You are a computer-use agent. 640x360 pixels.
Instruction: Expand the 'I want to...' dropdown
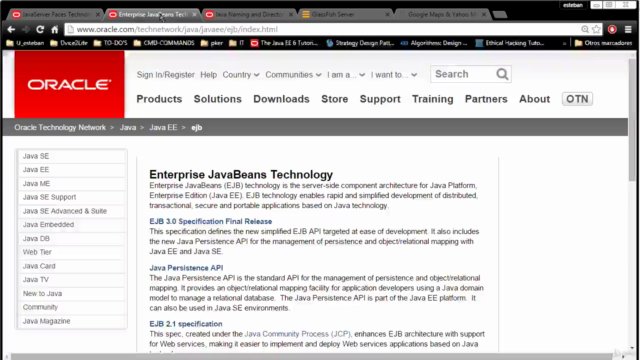(394, 75)
